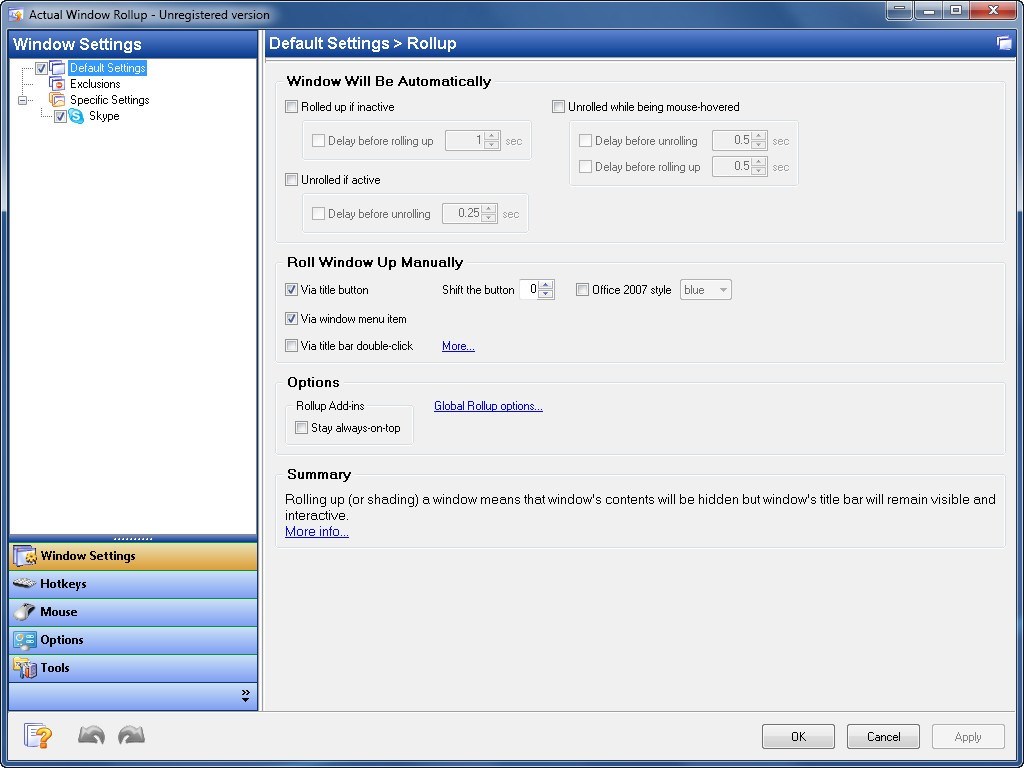The width and height of the screenshot is (1024, 768).
Task: Select the Hotkeys keyboard icon
Action: pyautogui.click(x=24, y=584)
